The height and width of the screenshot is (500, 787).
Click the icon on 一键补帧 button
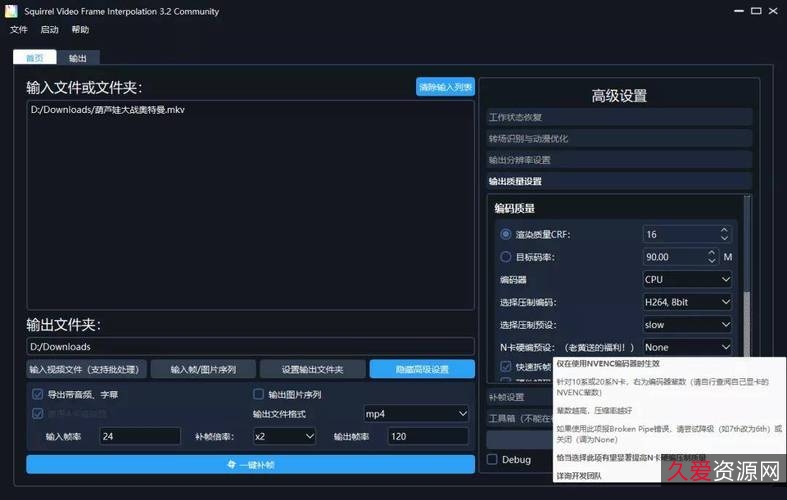pyautogui.click(x=231, y=464)
